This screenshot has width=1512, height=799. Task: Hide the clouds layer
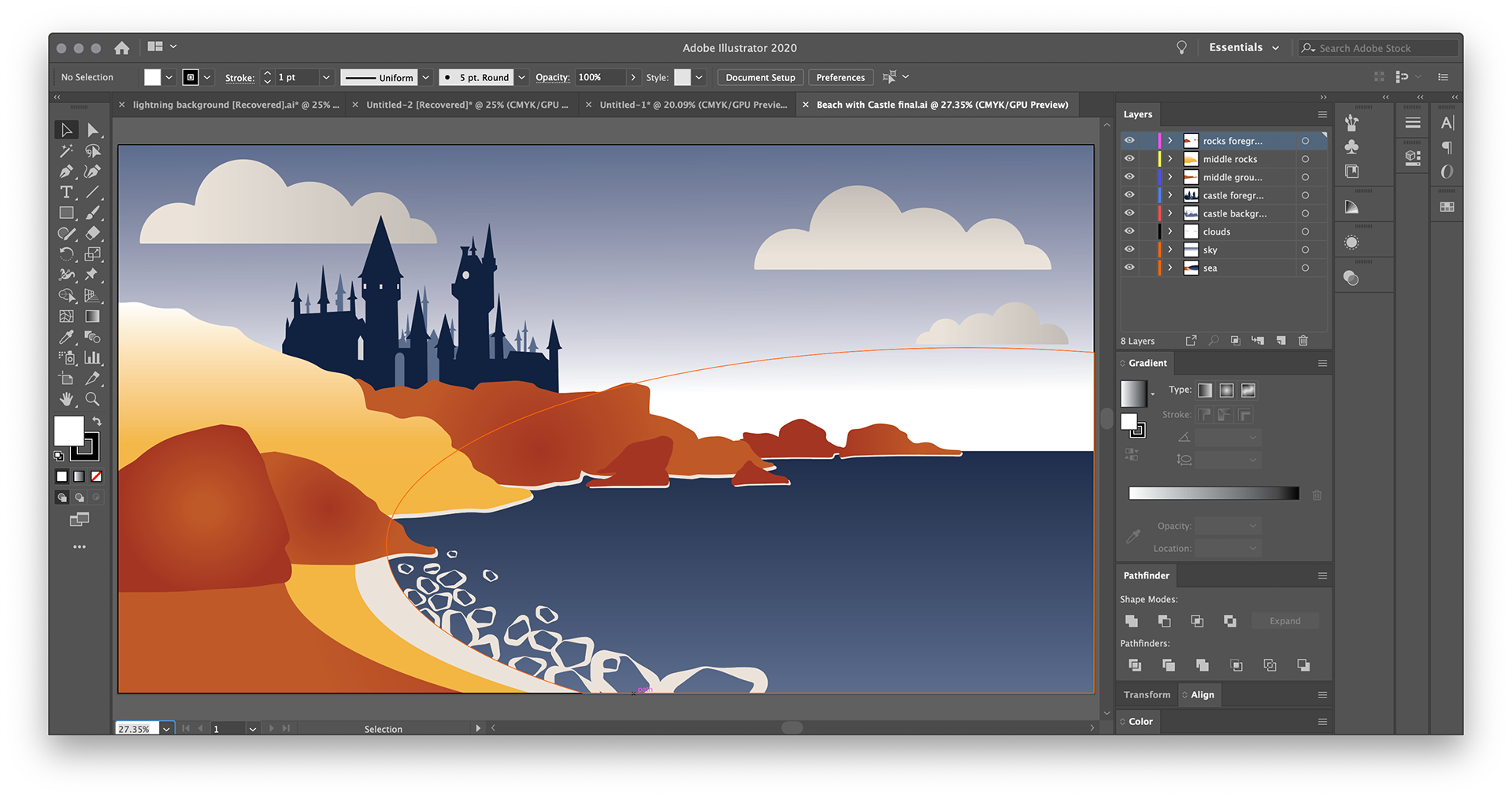pyautogui.click(x=1129, y=231)
